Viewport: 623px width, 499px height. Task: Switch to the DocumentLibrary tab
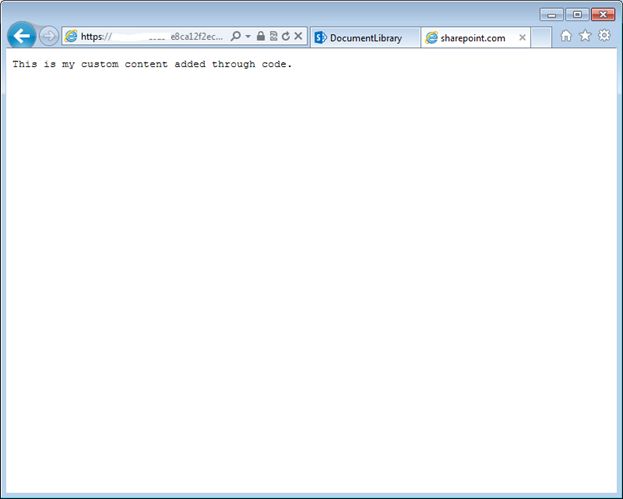pos(365,38)
